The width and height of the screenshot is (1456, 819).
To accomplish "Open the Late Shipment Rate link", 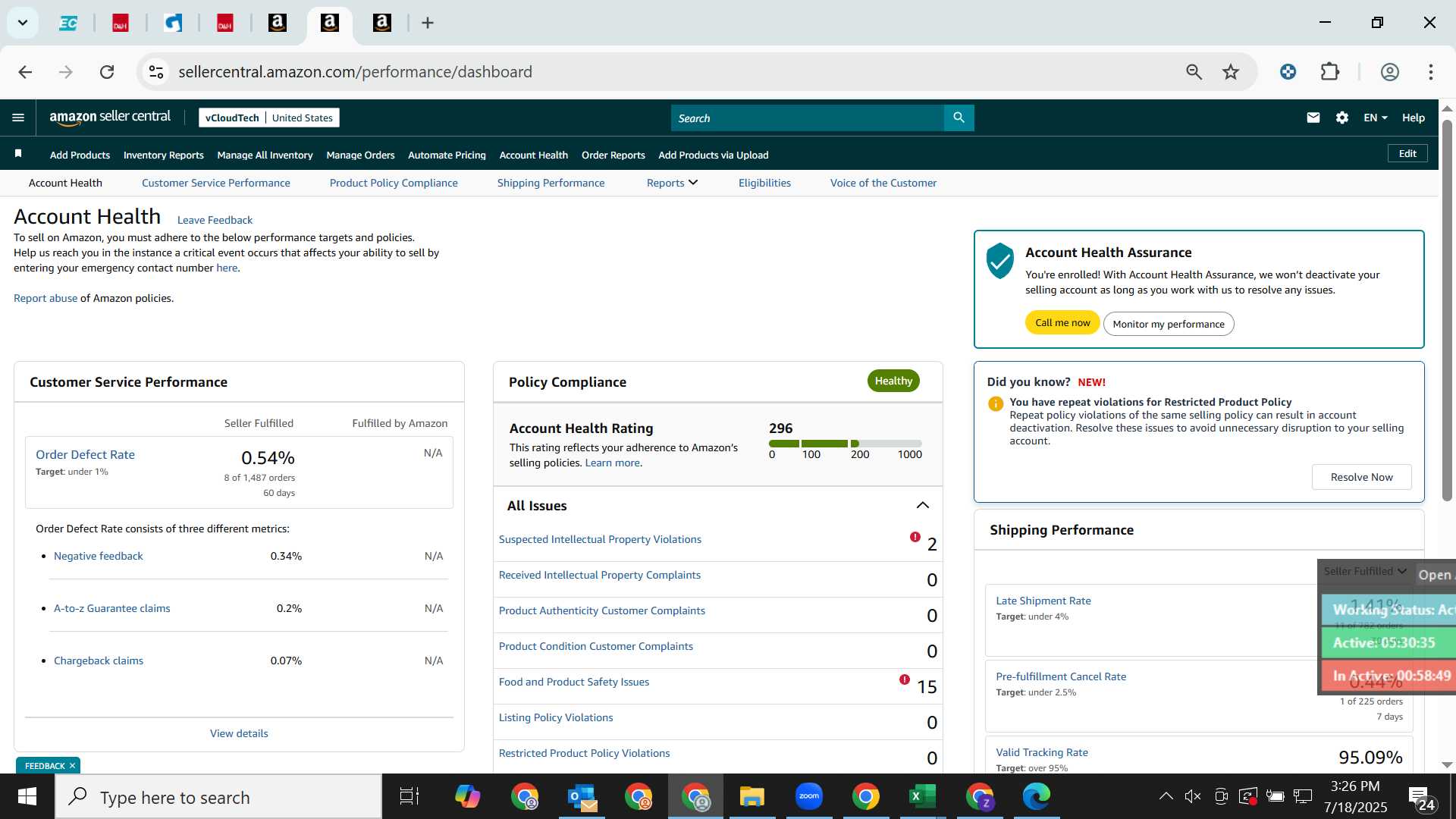I will point(1043,601).
